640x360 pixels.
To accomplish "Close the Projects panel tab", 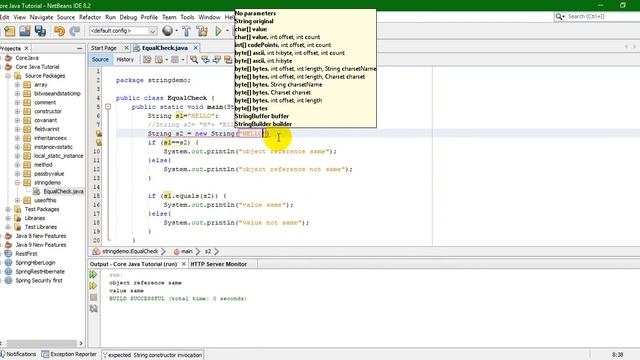I will pos(27,48).
